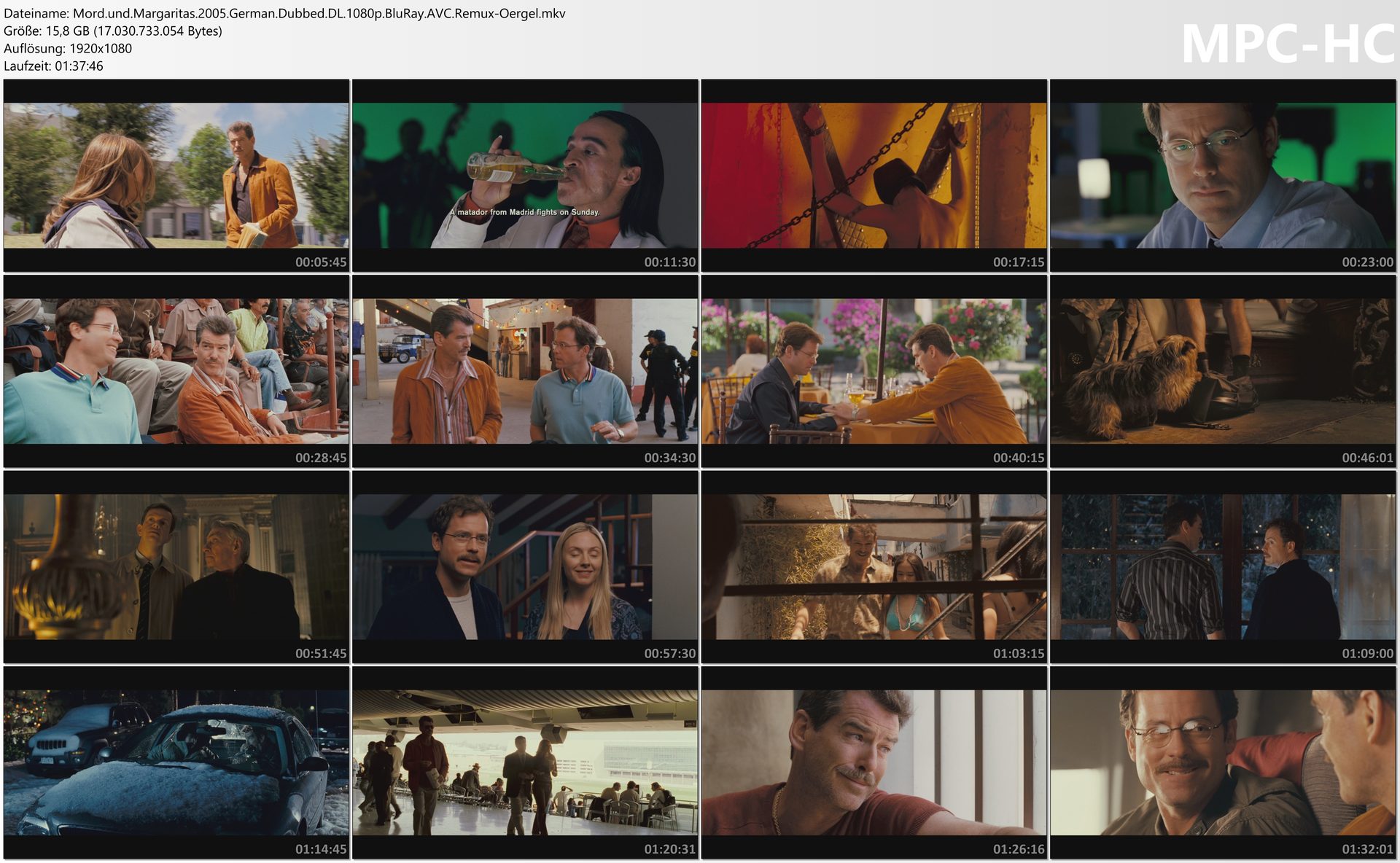Click the racetrack terrace thumbnail at 01:20:31
This screenshot has width=1400, height=863.
point(524,762)
